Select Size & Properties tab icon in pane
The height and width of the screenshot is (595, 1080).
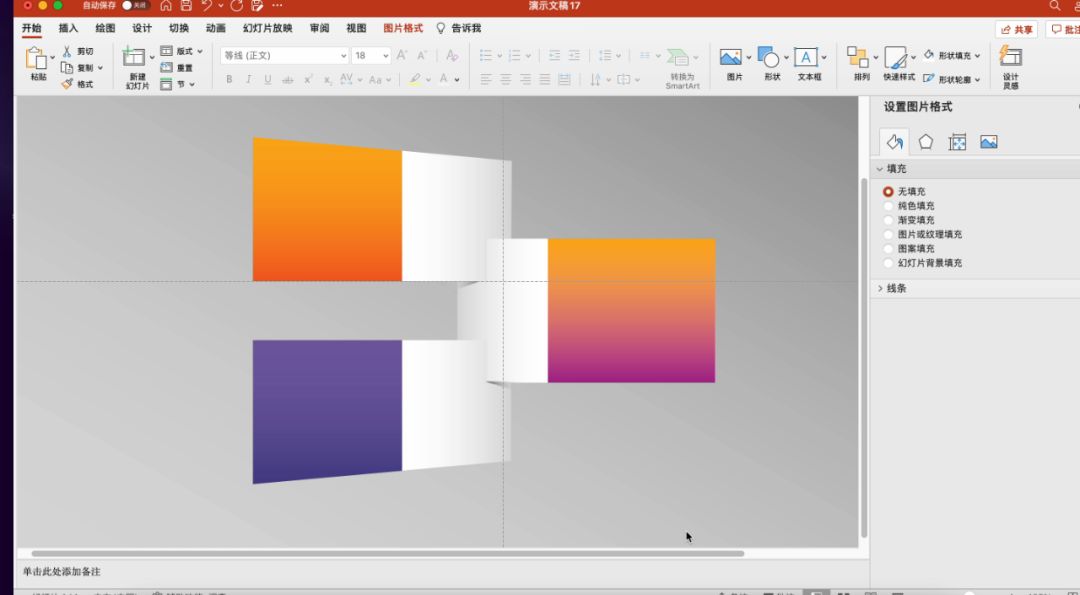[x=957, y=142]
